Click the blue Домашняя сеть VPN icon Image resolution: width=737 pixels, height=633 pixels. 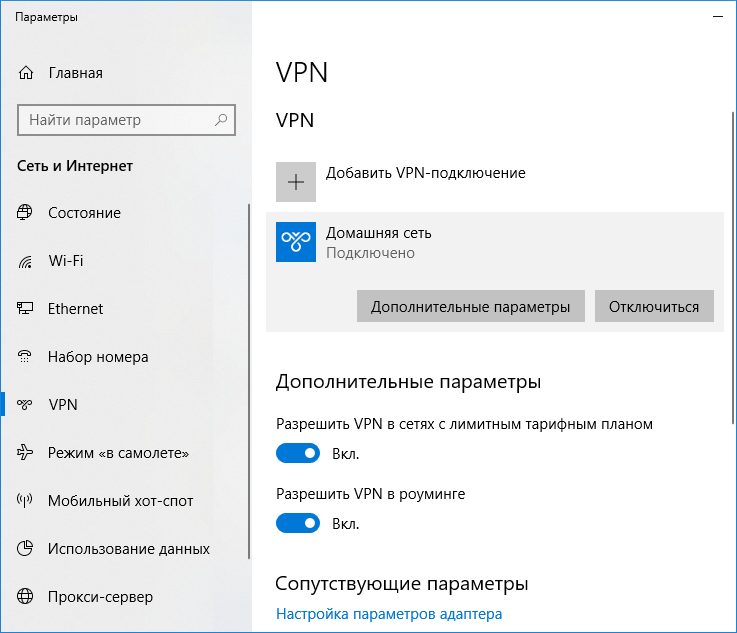pyautogui.click(x=296, y=242)
